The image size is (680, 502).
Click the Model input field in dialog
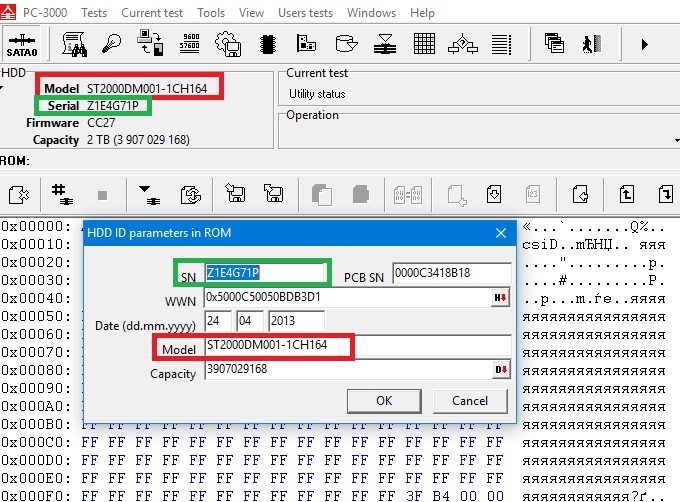click(357, 345)
